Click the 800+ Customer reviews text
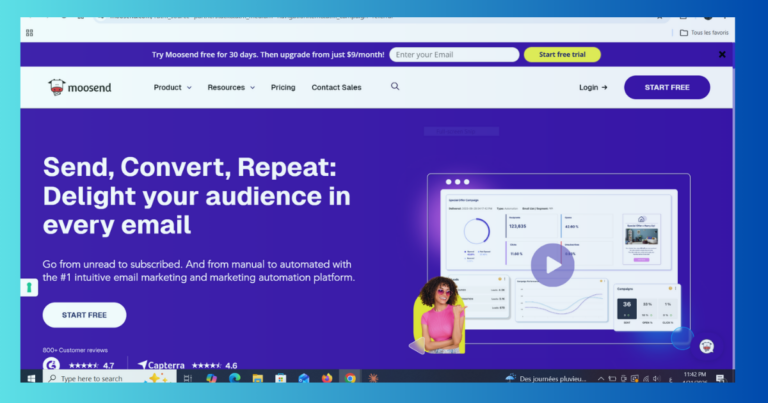The height and width of the screenshot is (403, 768). (75, 350)
